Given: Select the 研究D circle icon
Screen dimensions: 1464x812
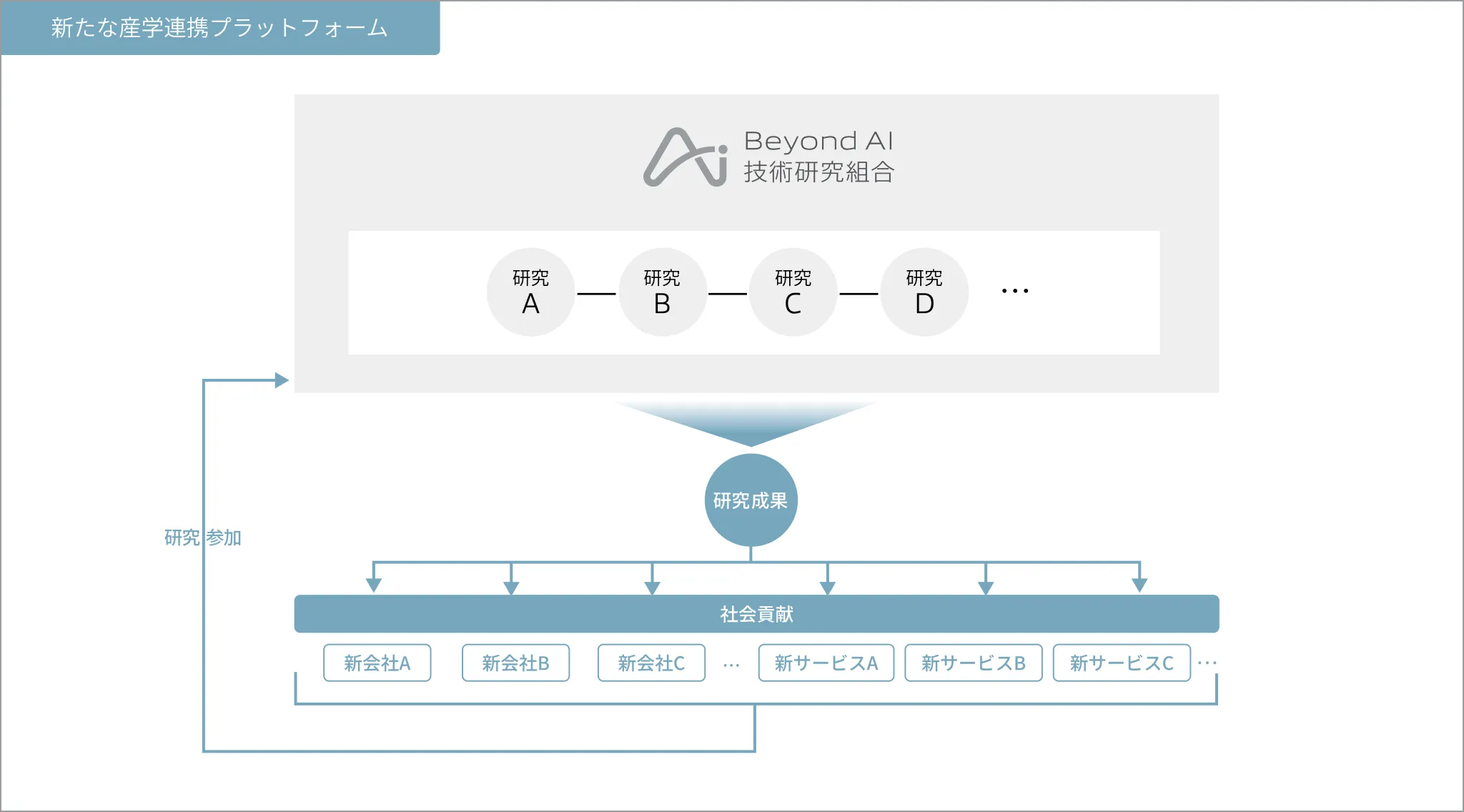Looking at the screenshot, I should pyautogui.click(x=924, y=291).
